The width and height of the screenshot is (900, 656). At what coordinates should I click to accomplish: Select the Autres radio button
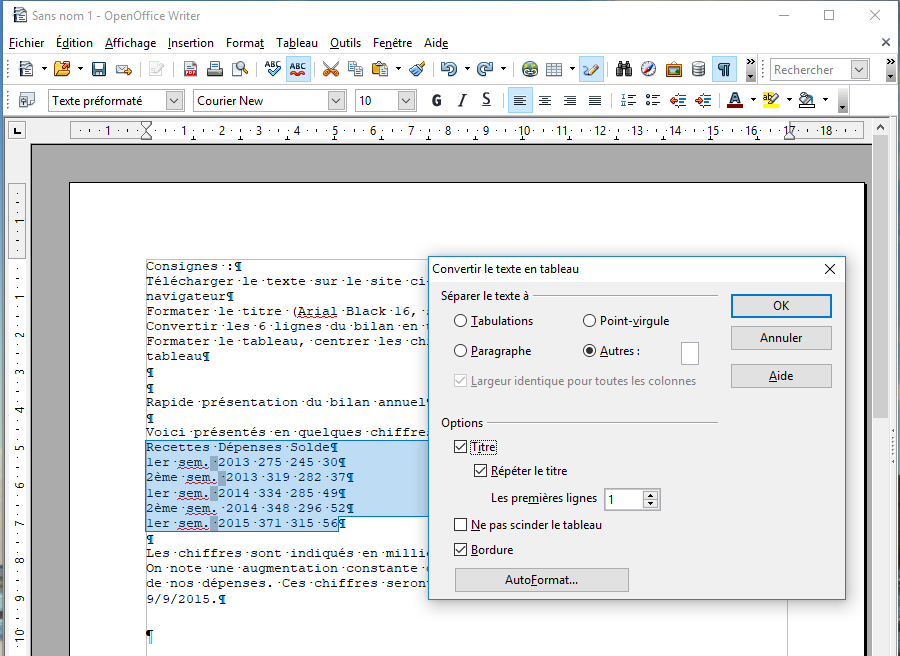(x=589, y=351)
